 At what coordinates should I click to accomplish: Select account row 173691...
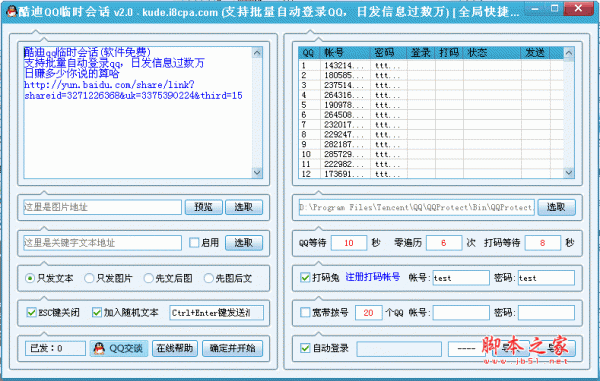[x=431, y=174]
